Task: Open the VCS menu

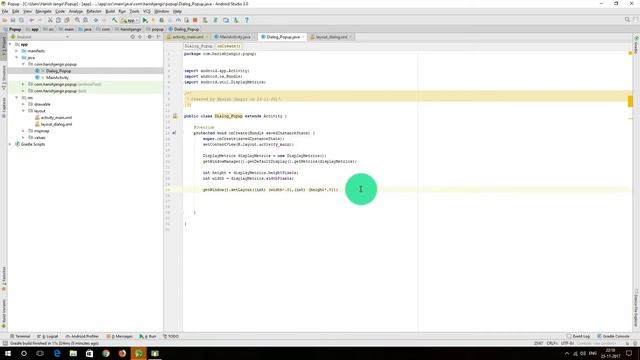Action: pyautogui.click(x=147, y=11)
